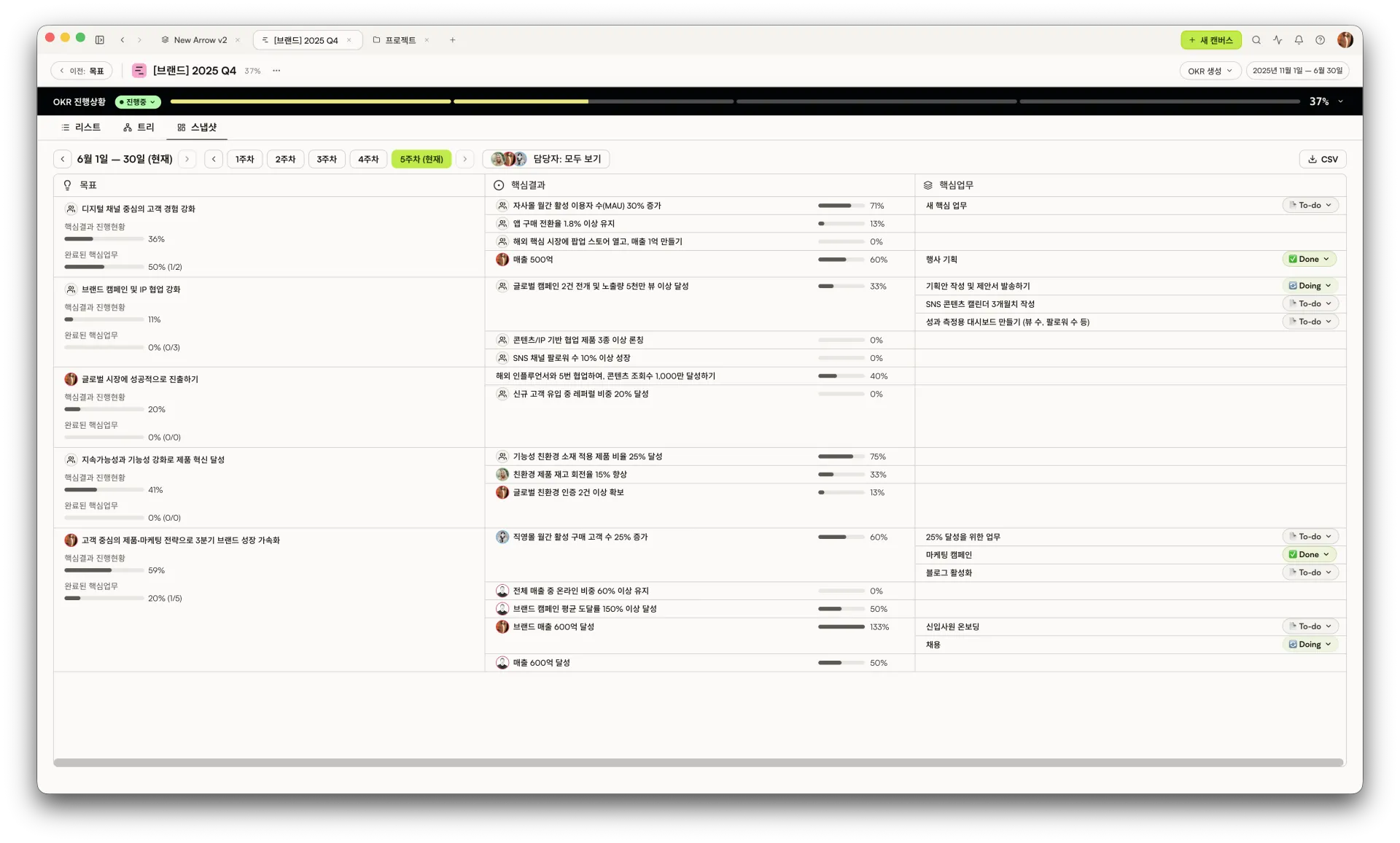Click team icon for 앱 구매 전환율 row

502,224
